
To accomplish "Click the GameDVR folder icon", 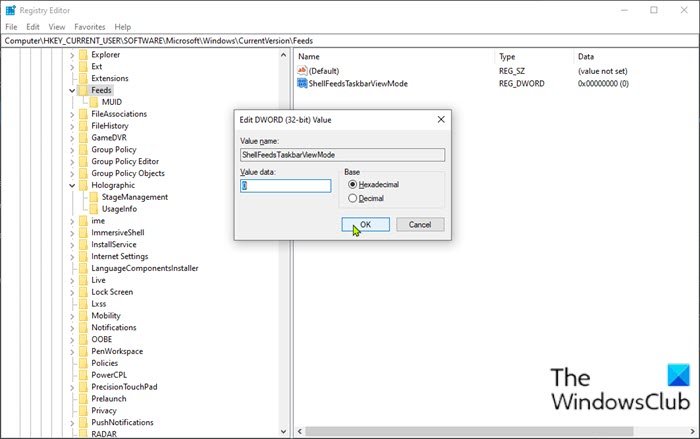I will click(83, 138).
